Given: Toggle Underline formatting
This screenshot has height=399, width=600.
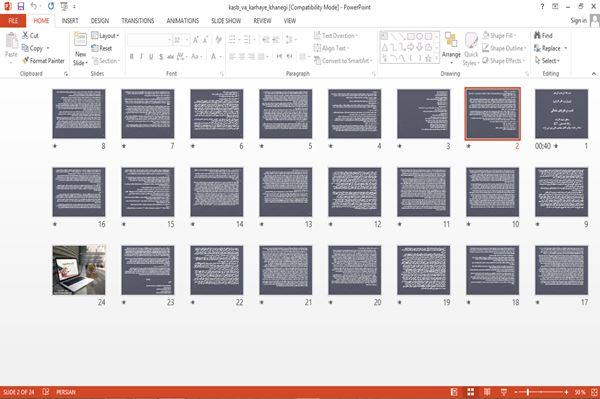Looking at the screenshot, I should 151,57.
